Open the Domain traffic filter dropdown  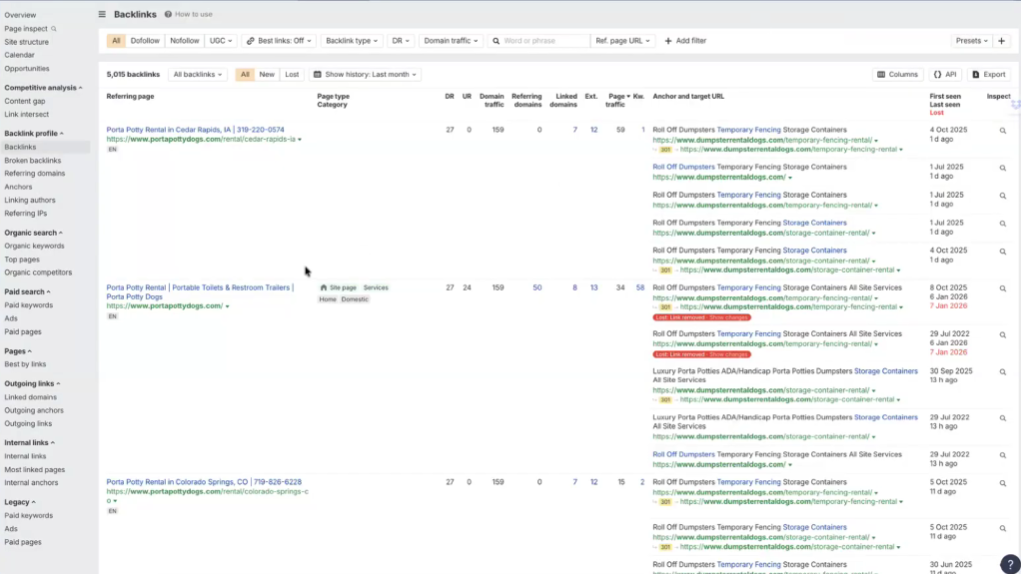tap(450, 41)
